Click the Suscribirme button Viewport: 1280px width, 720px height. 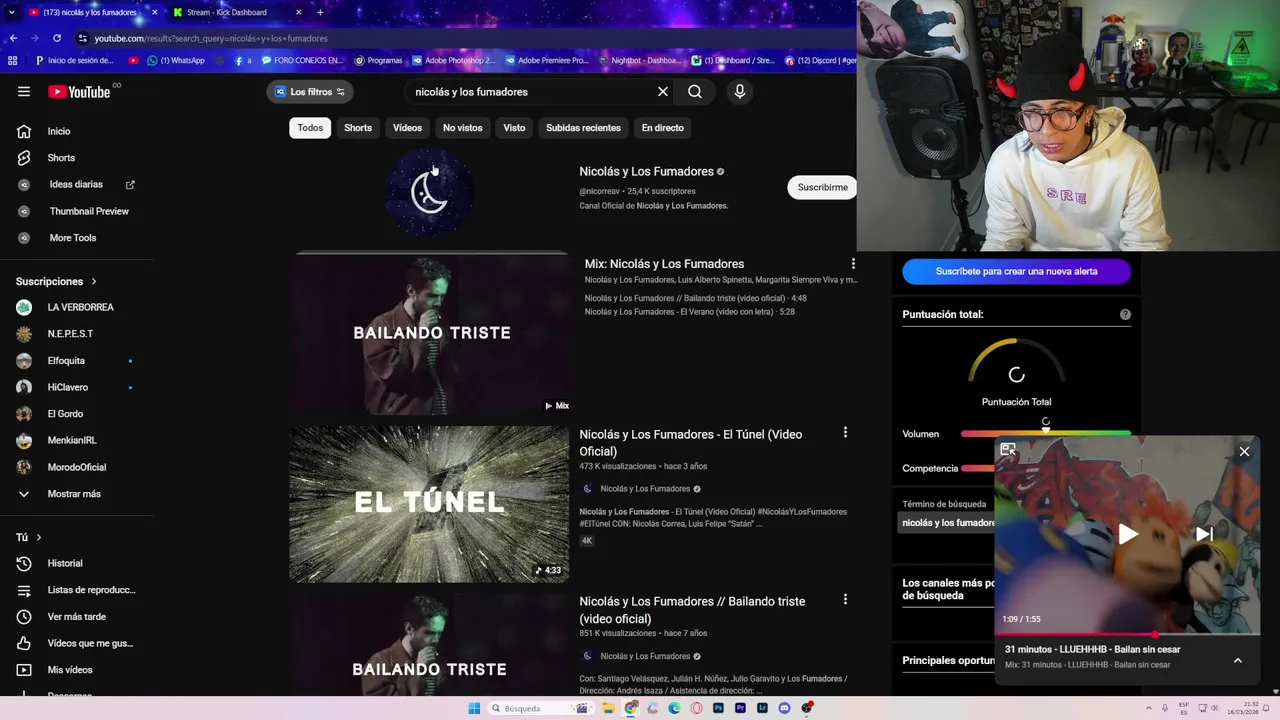(x=822, y=187)
